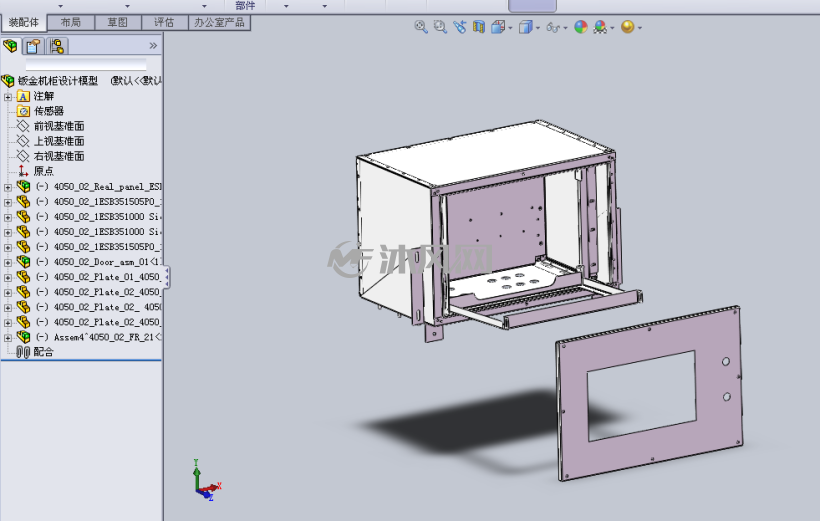Click the 注解 annotations folder icon
The image size is (820, 521).
(x=23, y=96)
